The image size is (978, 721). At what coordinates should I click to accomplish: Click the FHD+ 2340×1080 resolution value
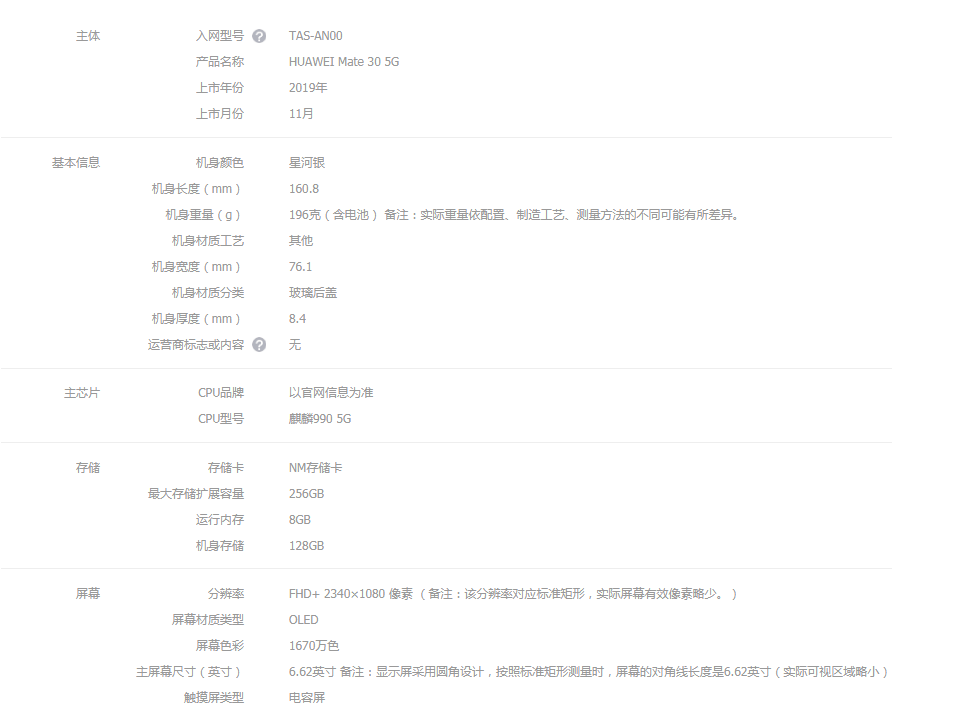point(513,594)
